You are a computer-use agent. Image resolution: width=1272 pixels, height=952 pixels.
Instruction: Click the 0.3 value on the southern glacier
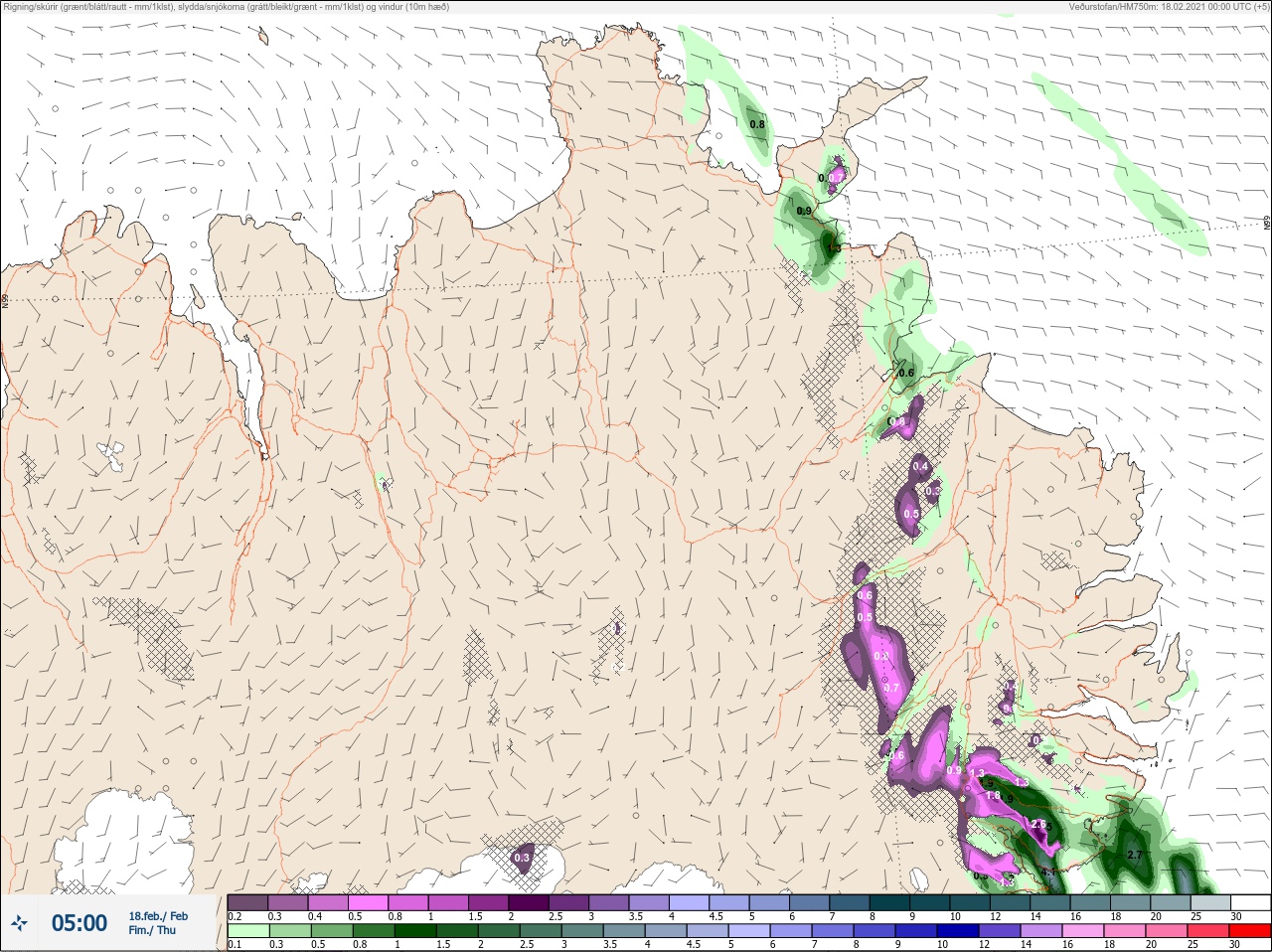tap(522, 858)
